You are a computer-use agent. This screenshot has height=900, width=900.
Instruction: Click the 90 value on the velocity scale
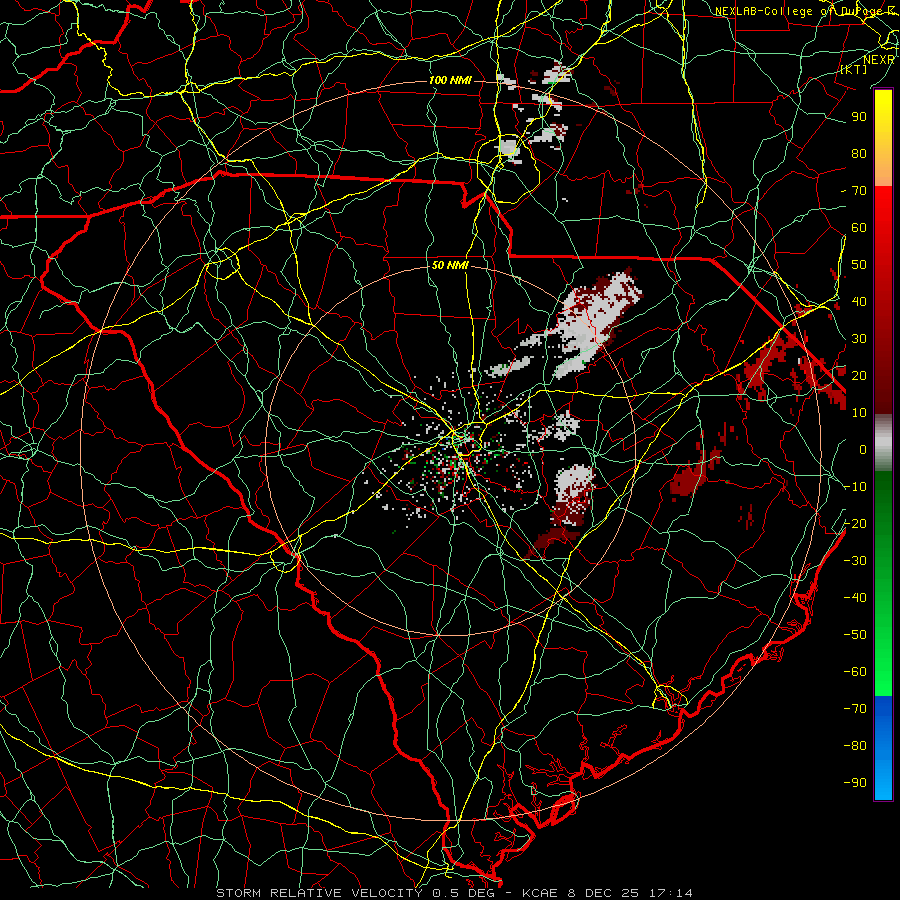859,117
